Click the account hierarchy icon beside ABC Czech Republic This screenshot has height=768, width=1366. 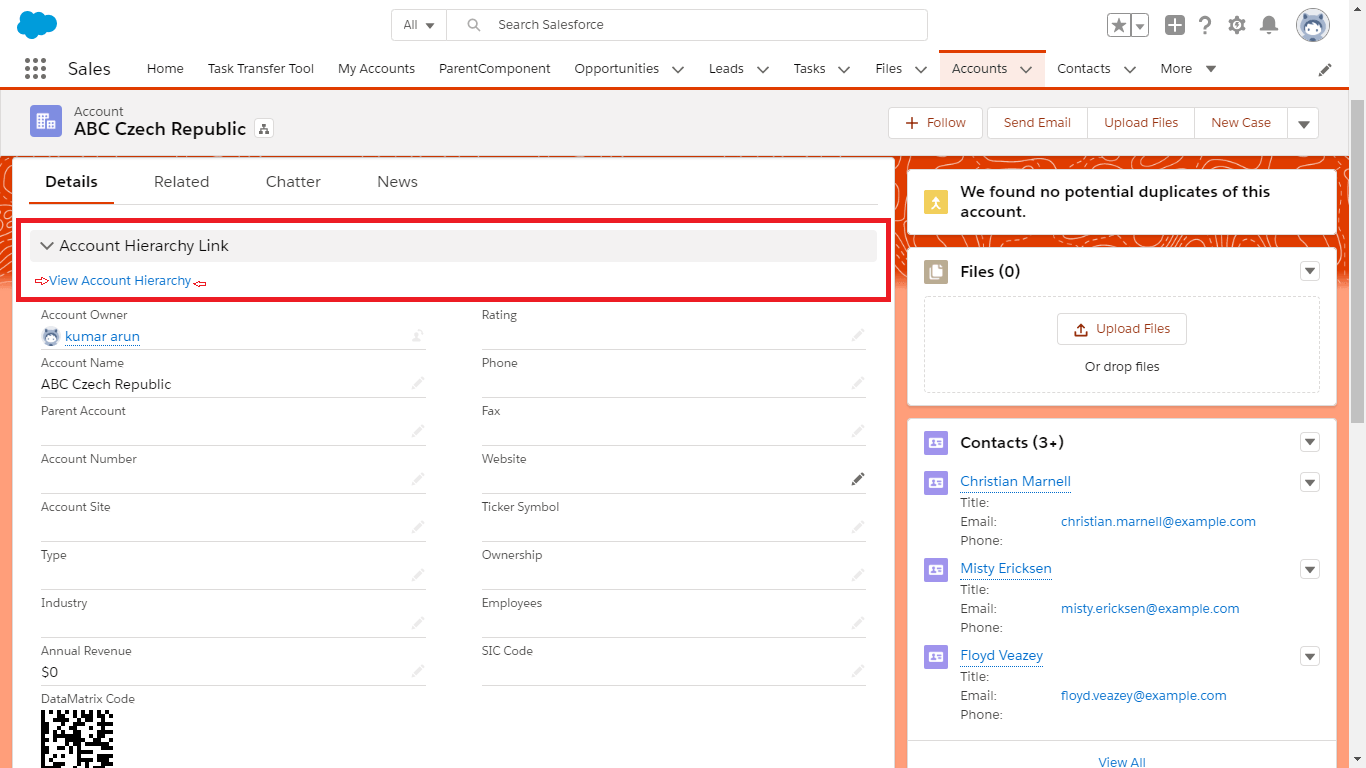point(264,128)
